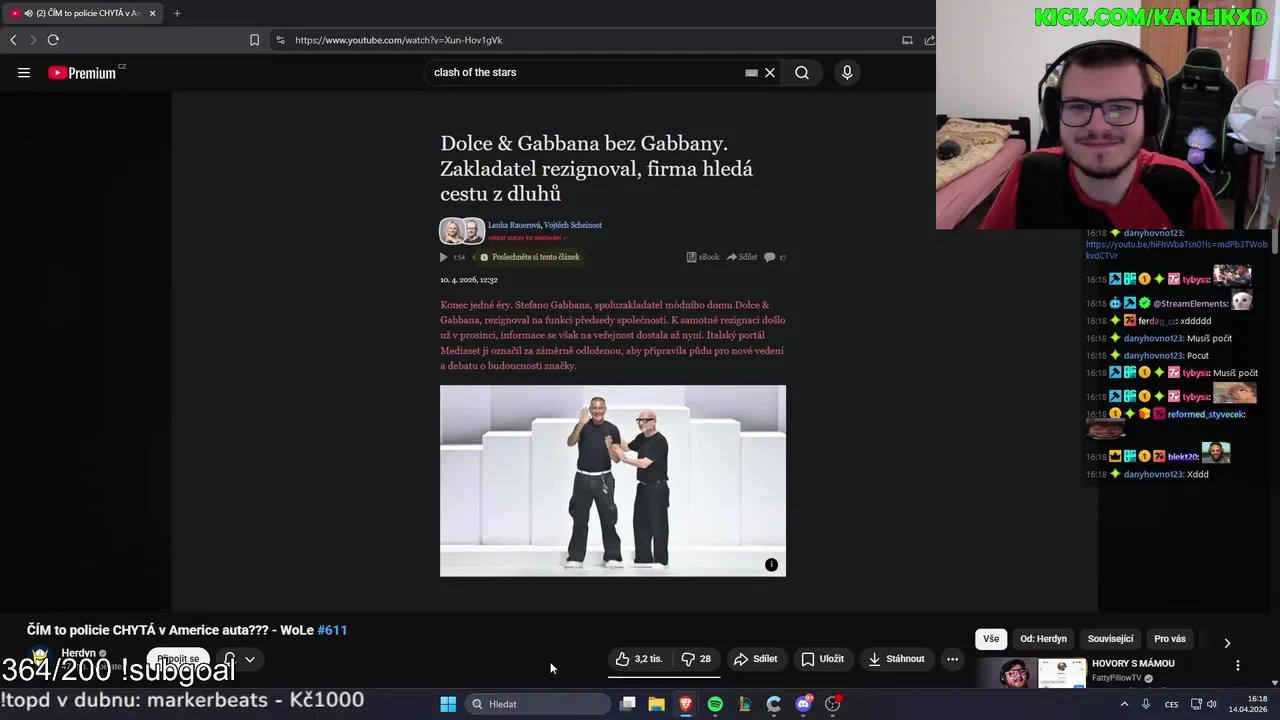
Task: Open Spotify from the taskbar
Action: click(715, 704)
